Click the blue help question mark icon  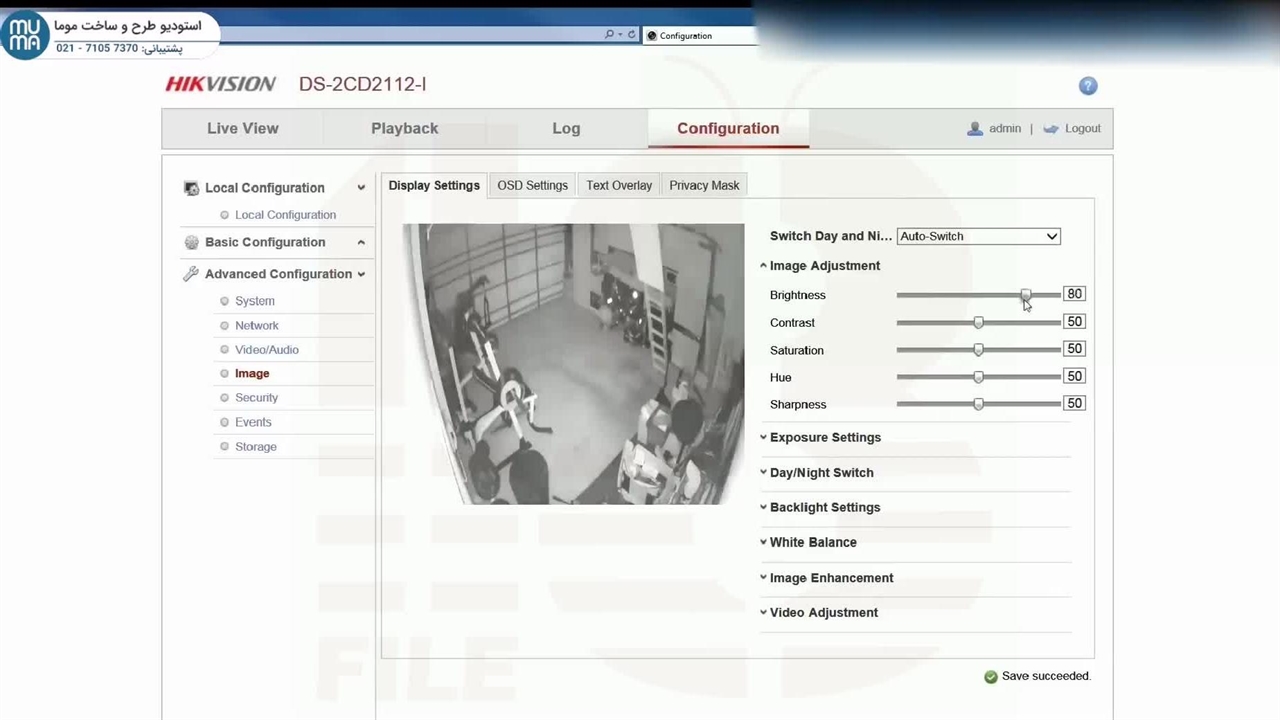tap(1088, 86)
